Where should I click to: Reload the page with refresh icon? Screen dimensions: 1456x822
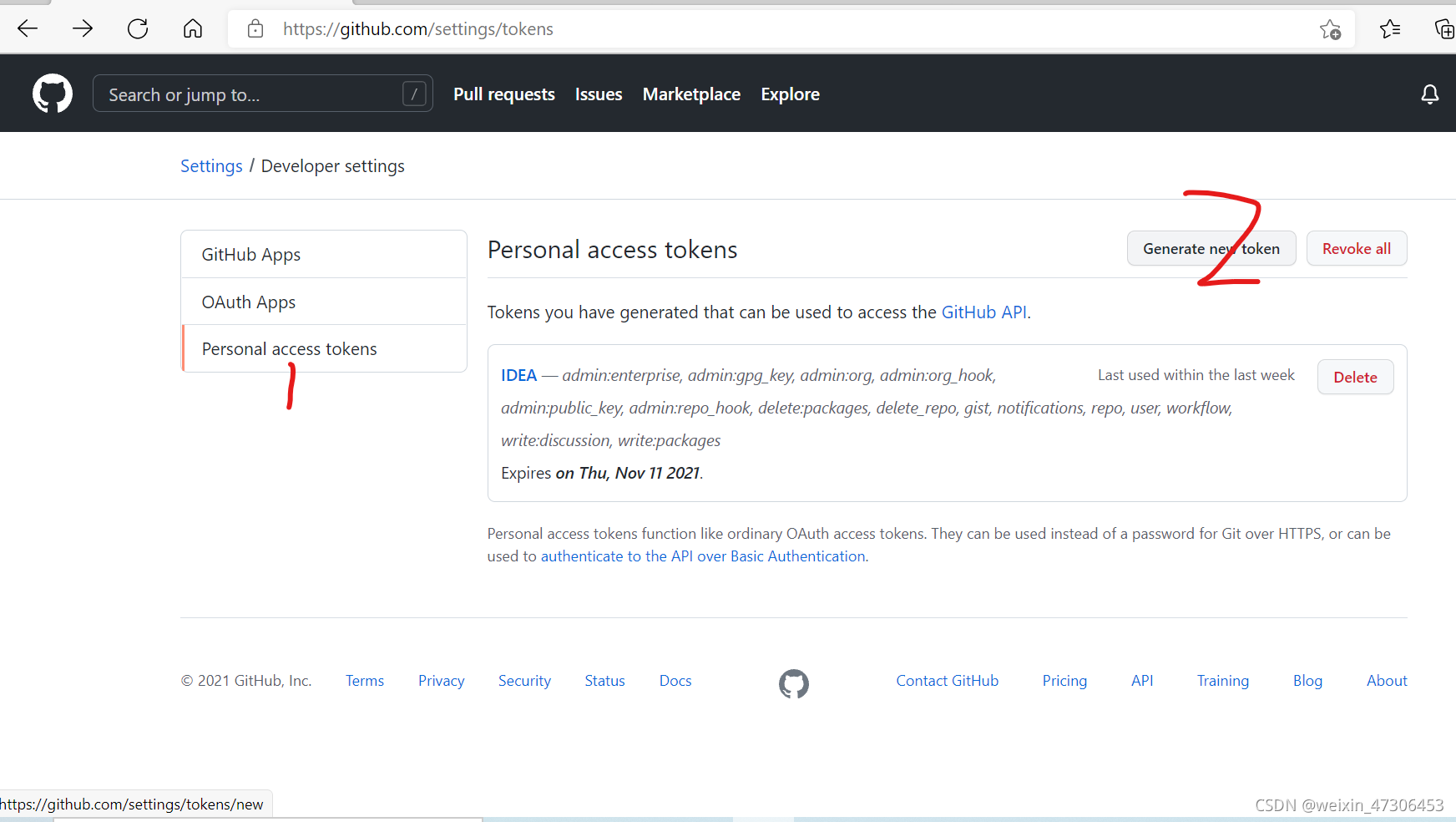point(138,29)
